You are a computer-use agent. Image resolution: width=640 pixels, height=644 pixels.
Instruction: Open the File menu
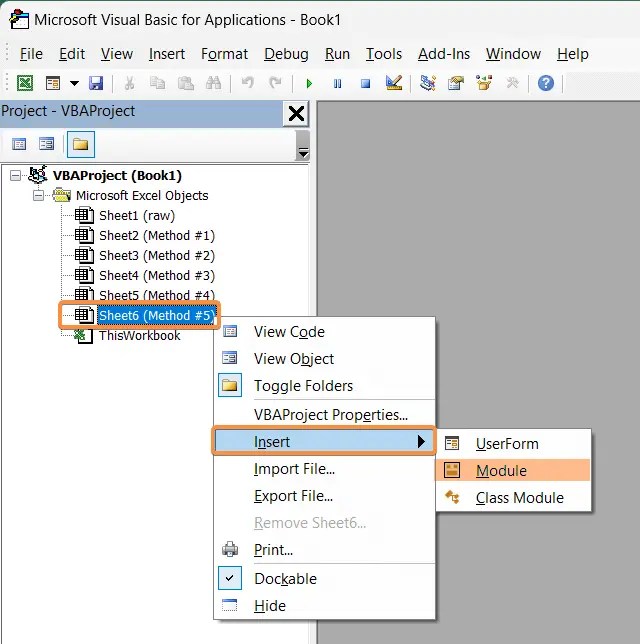coord(31,54)
